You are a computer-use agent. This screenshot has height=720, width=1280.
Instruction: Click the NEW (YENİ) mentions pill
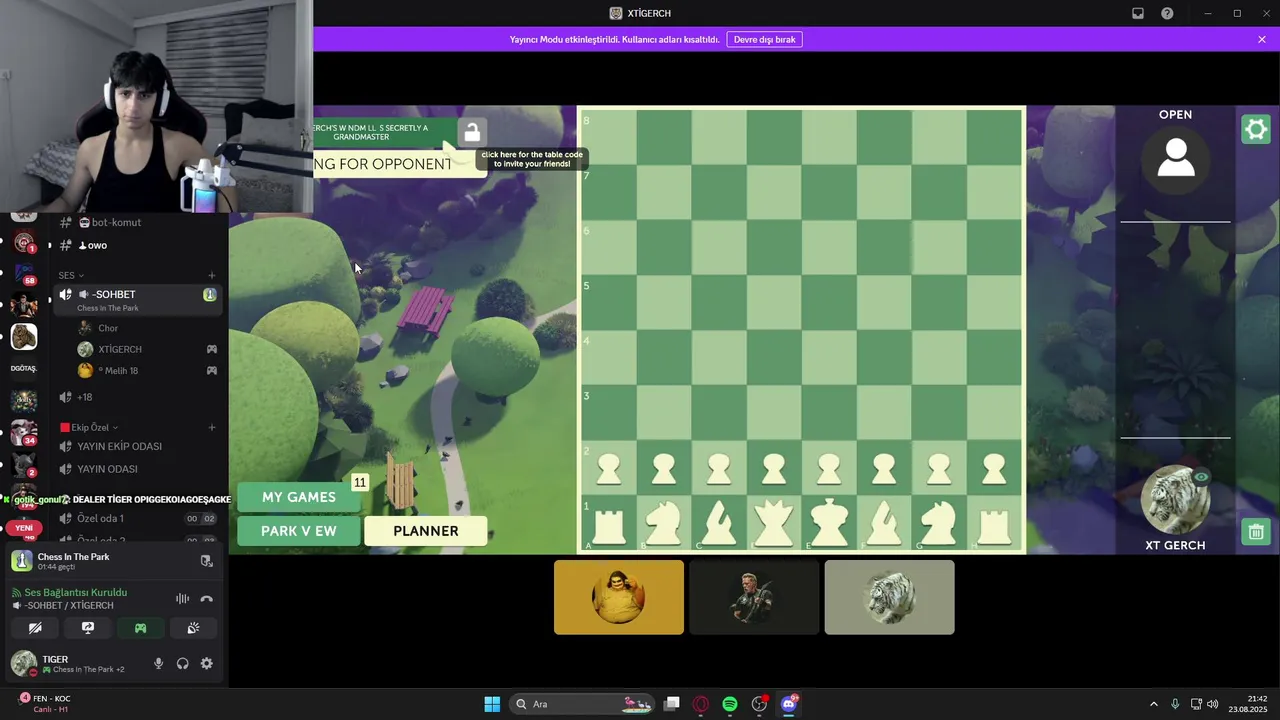tap(24, 528)
